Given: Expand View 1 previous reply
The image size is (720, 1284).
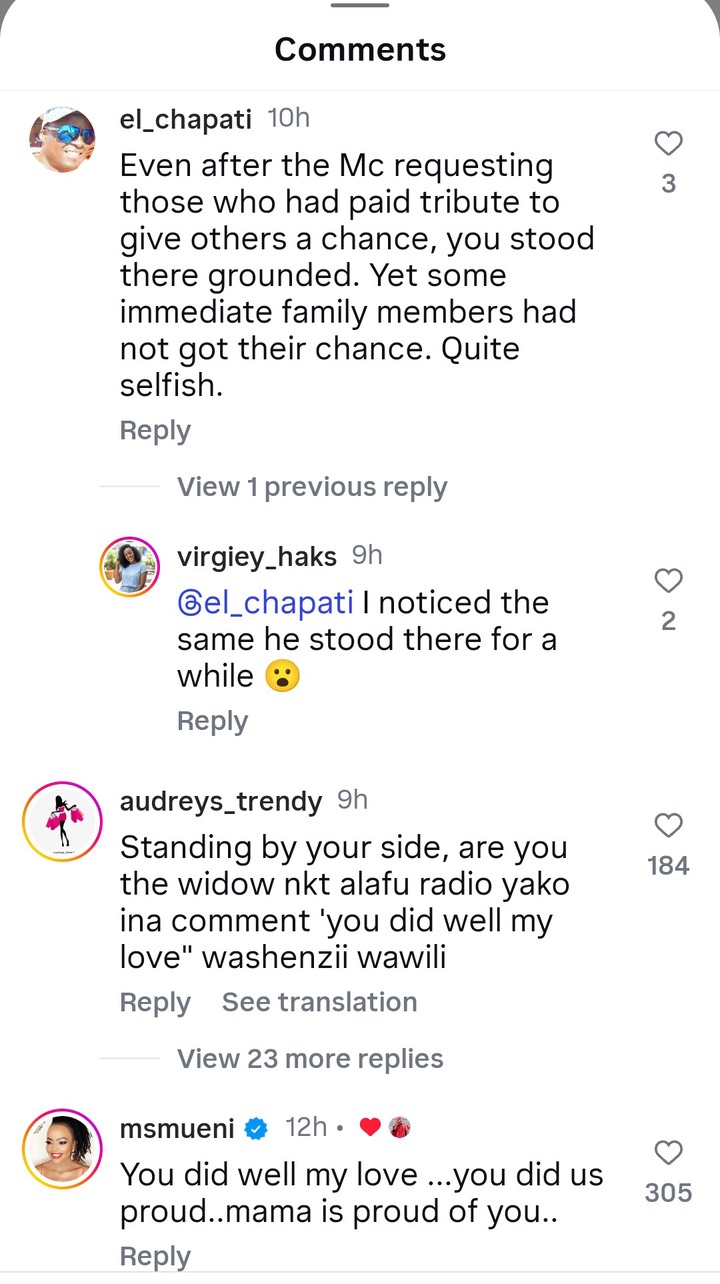Looking at the screenshot, I should (x=312, y=487).
